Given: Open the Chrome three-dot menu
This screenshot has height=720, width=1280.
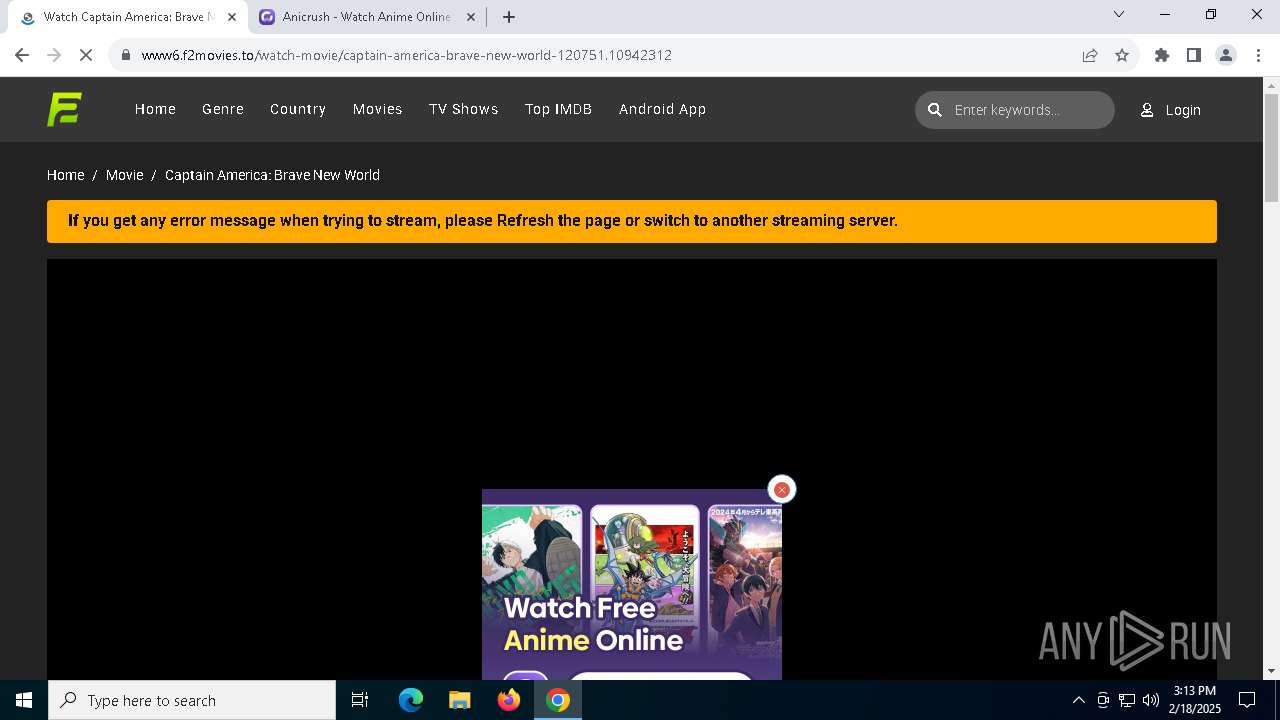Looking at the screenshot, I should click(x=1258, y=55).
